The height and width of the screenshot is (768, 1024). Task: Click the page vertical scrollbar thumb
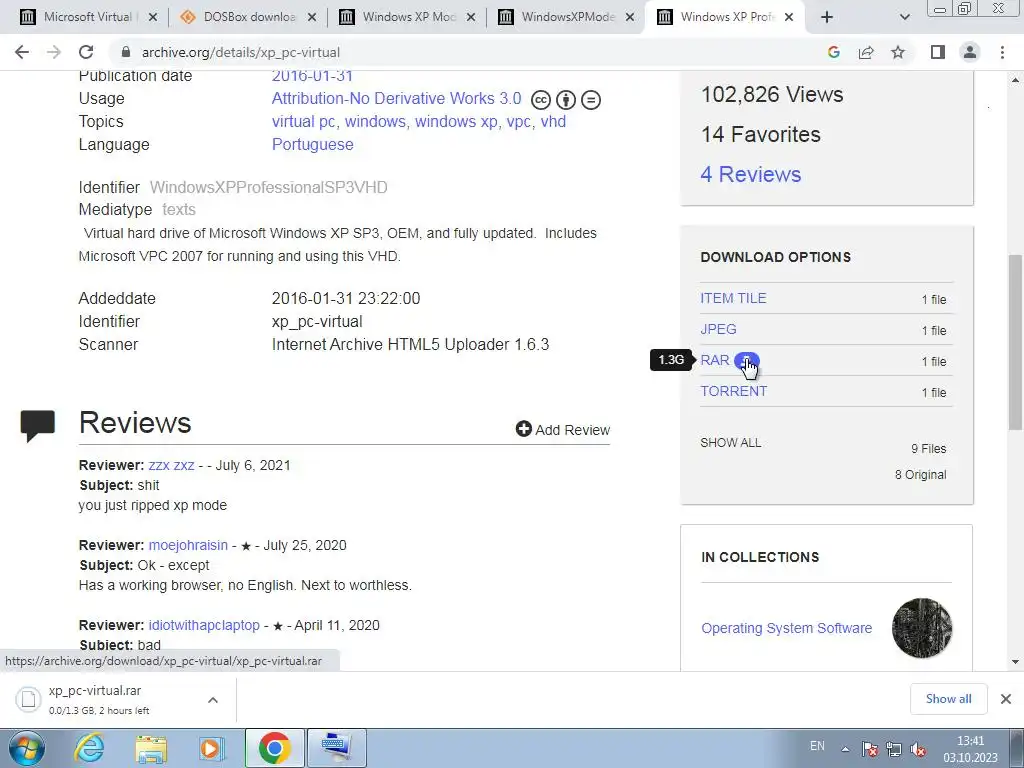(x=1015, y=342)
